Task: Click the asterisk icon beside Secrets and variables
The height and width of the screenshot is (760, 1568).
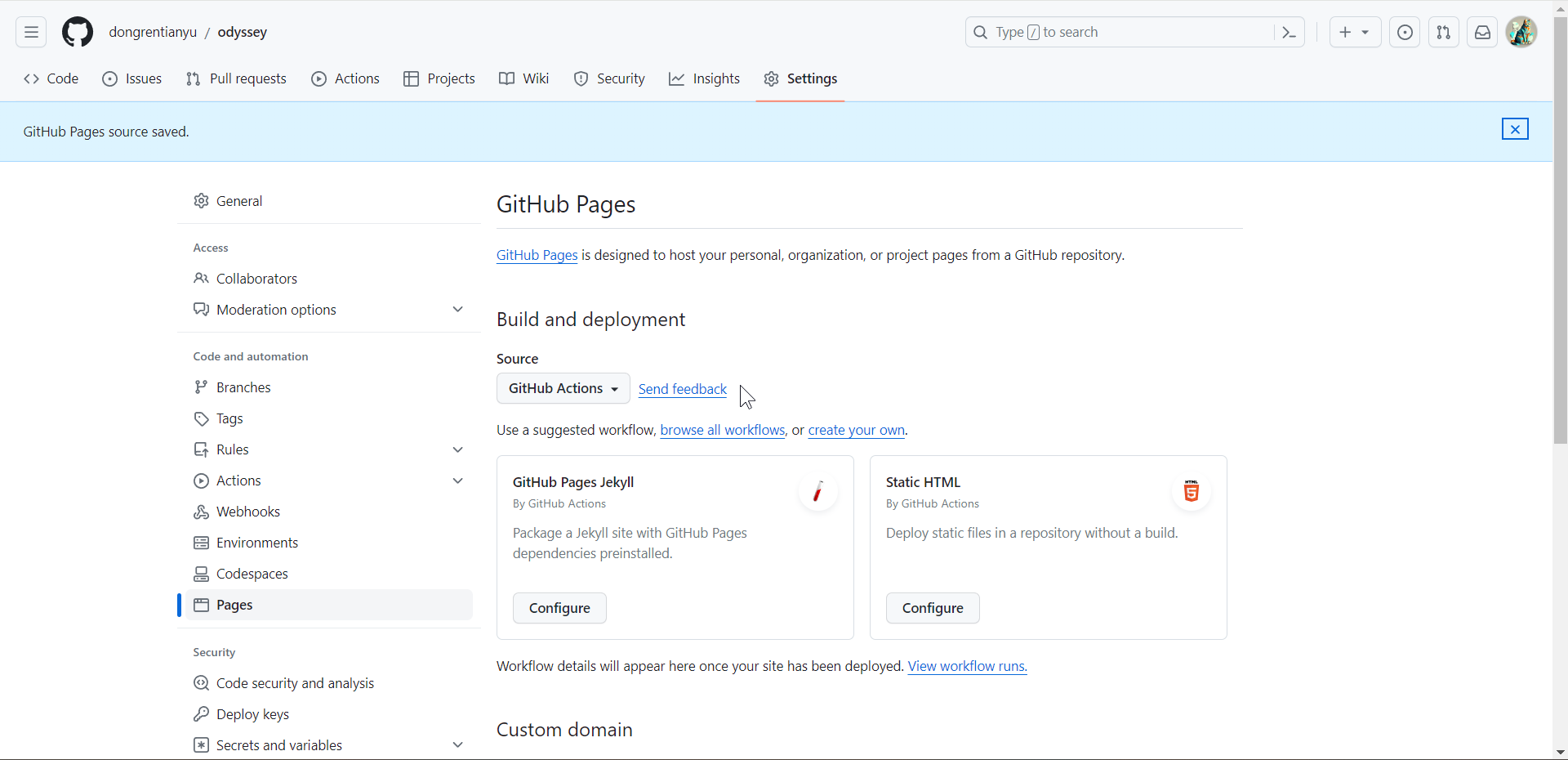Action: pyautogui.click(x=201, y=745)
